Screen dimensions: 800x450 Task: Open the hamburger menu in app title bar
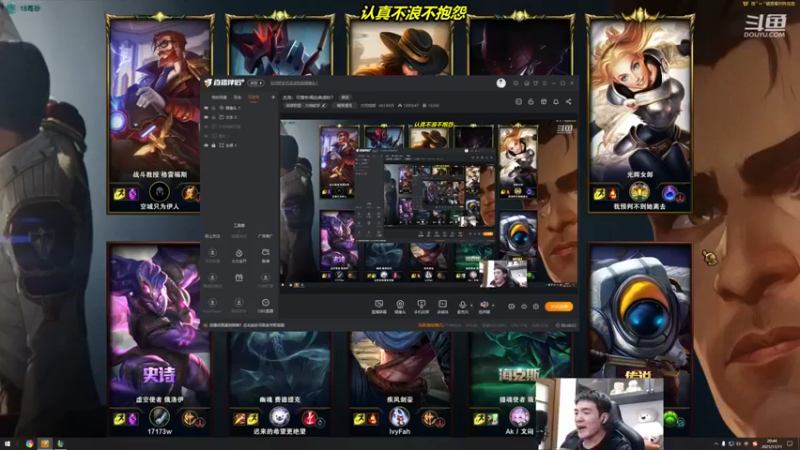(544, 83)
